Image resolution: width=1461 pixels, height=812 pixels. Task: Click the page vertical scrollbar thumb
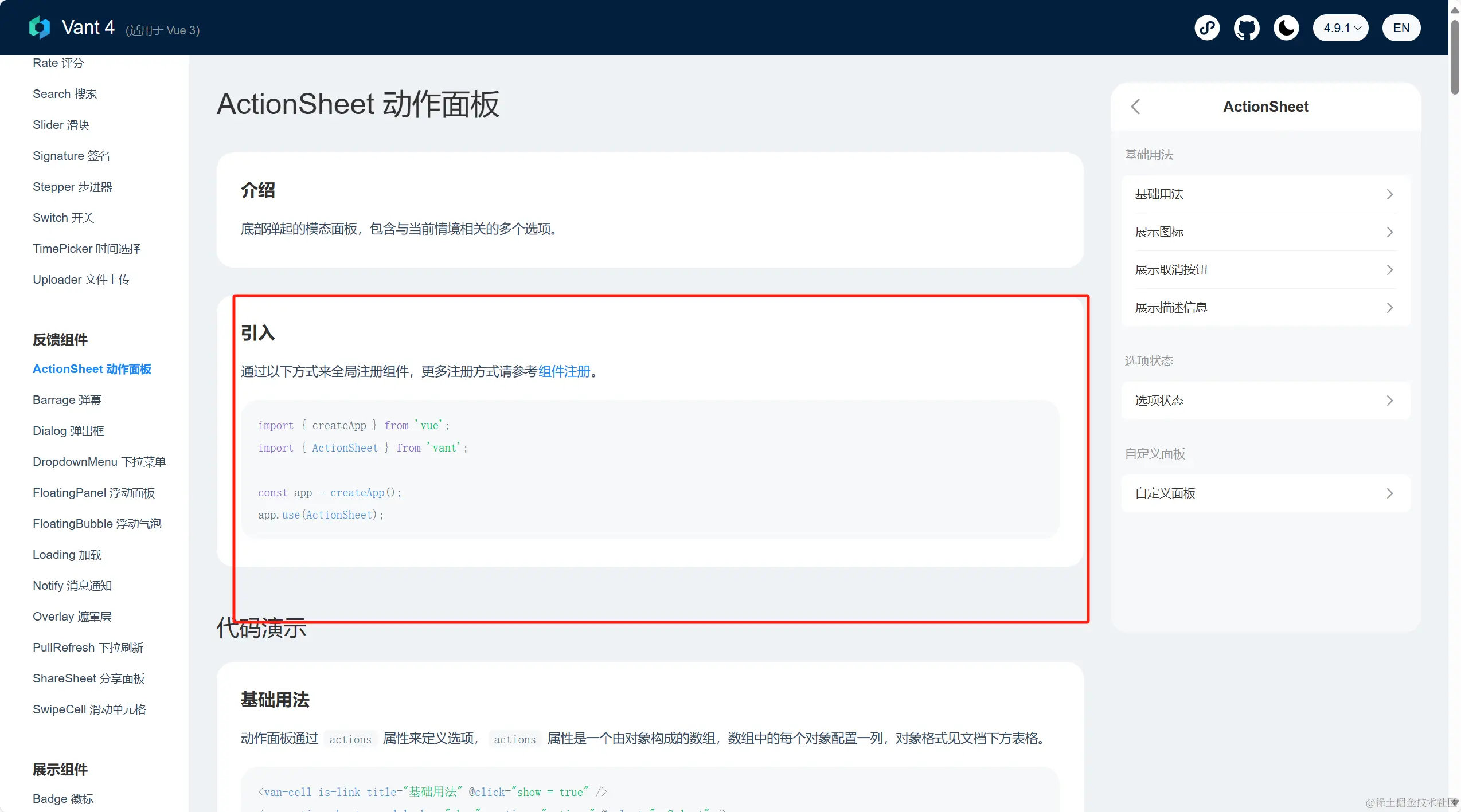1455,57
